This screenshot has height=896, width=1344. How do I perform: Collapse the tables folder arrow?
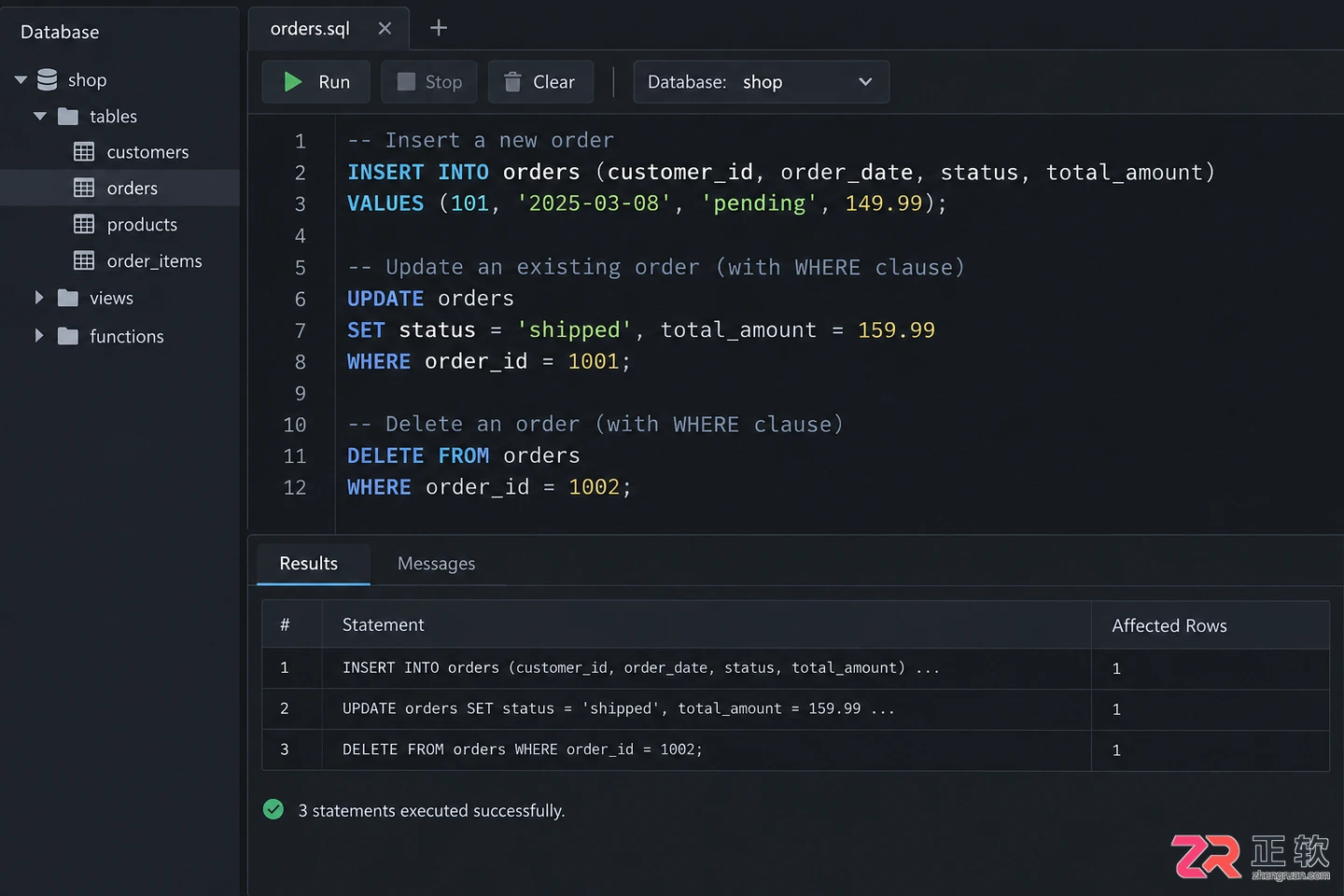point(40,117)
